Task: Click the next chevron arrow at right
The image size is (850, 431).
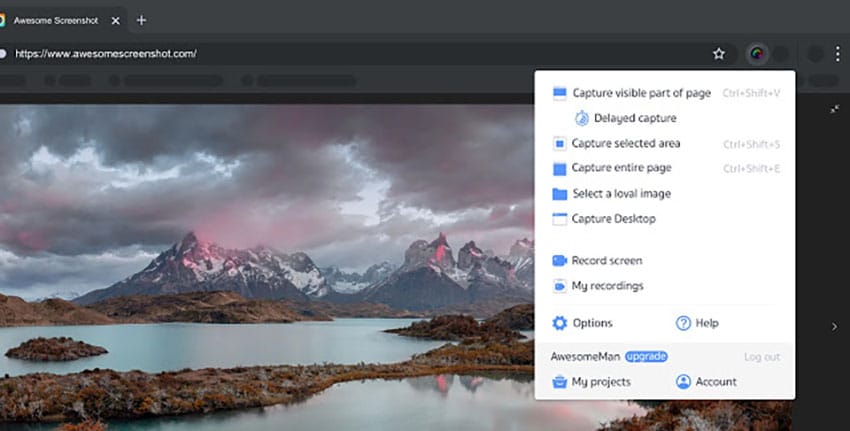Action: [834, 327]
